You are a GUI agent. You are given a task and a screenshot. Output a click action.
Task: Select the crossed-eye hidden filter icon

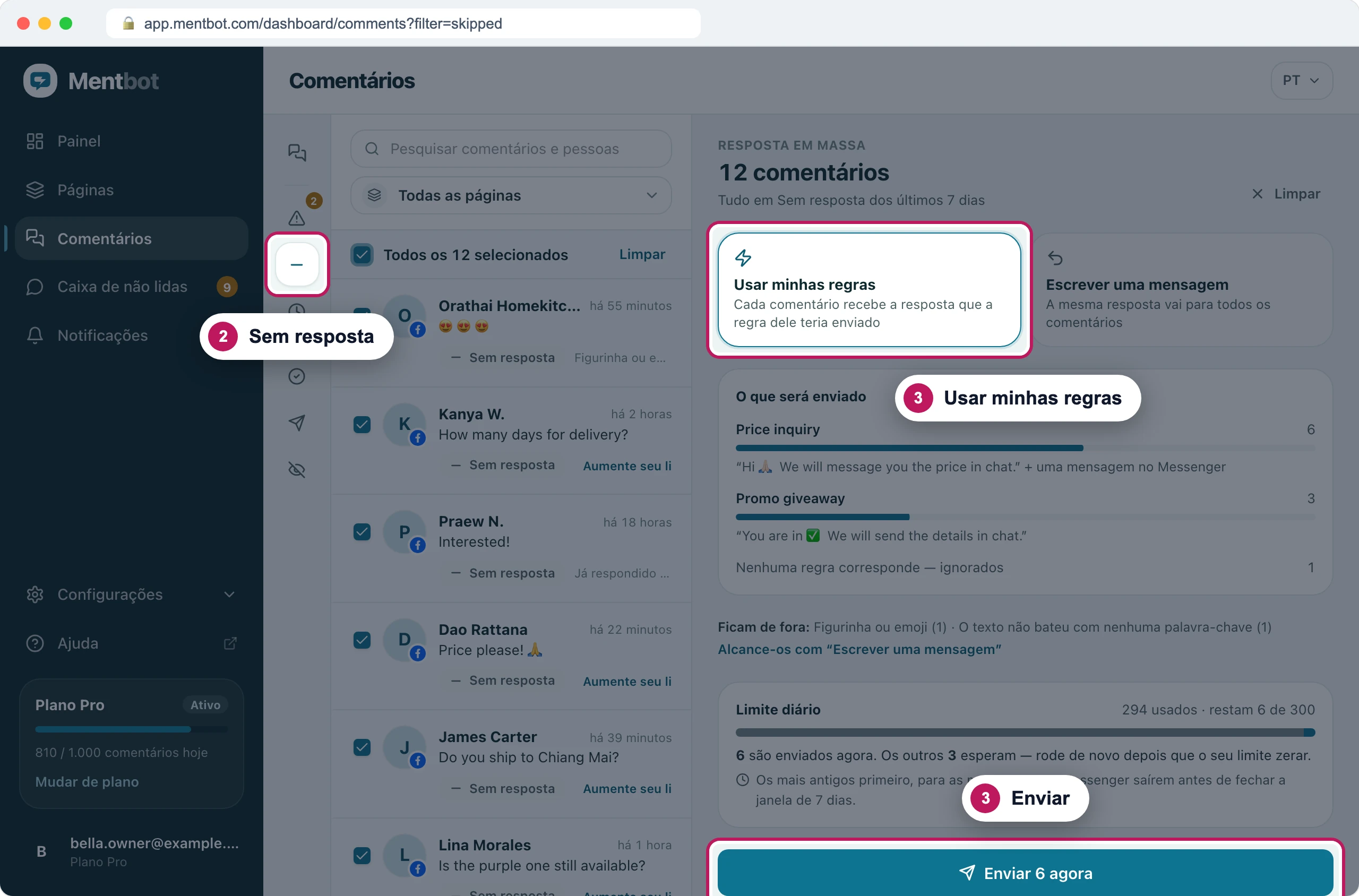(297, 470)
